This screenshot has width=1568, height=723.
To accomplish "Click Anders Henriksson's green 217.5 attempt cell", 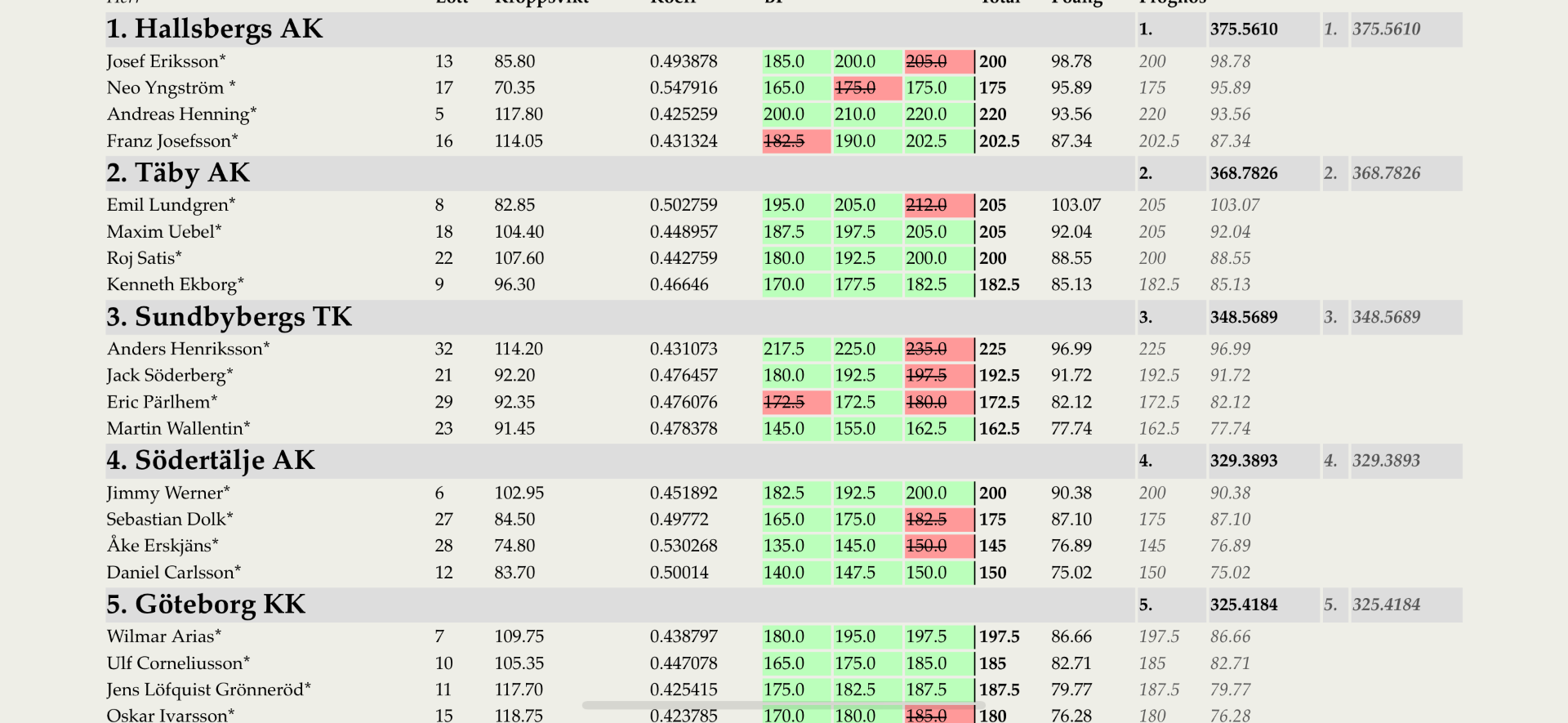I will point(795,349).
